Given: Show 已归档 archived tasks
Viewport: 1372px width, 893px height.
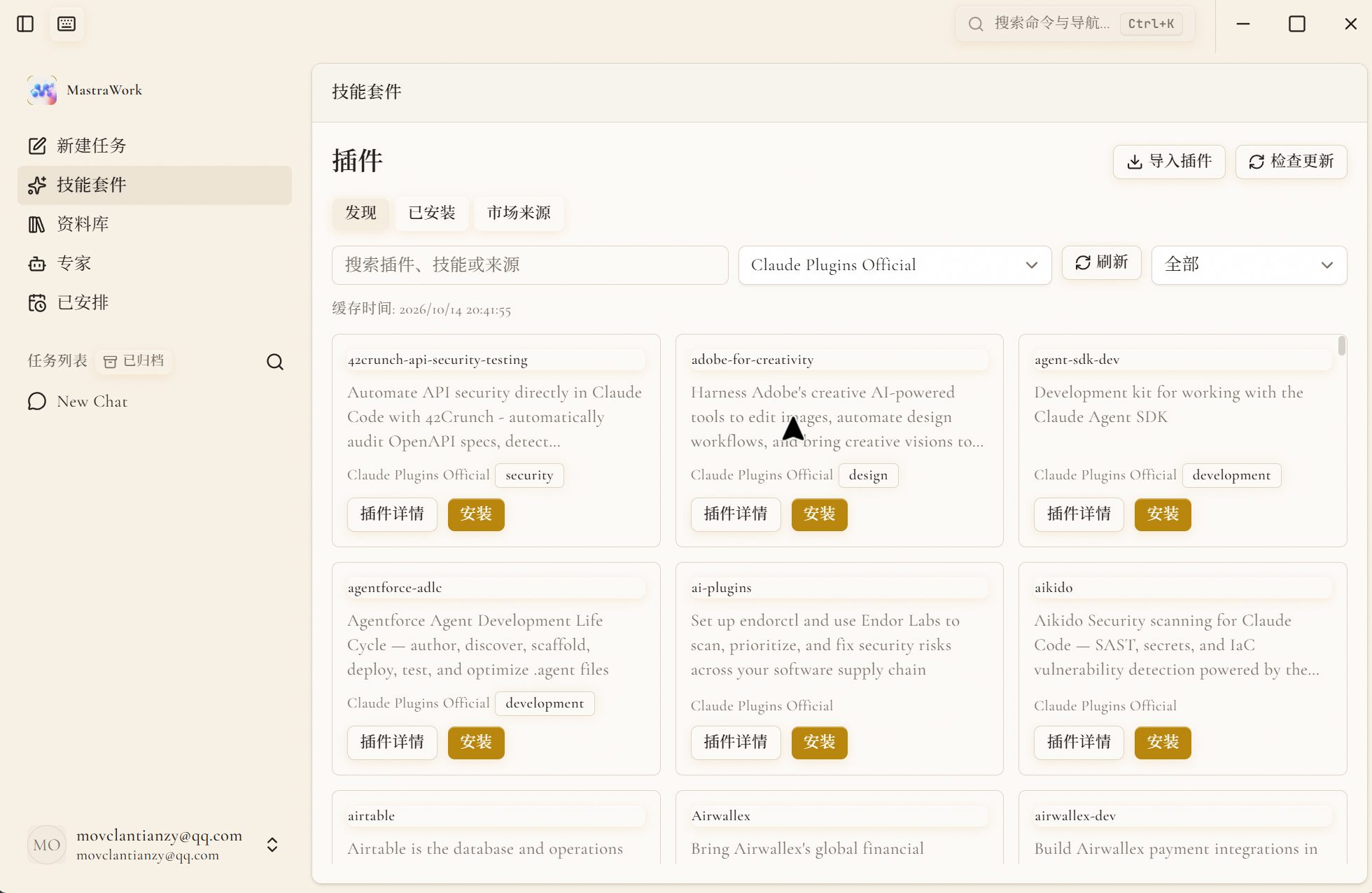Looking at the screenshot, I should [x=134, y=361].
